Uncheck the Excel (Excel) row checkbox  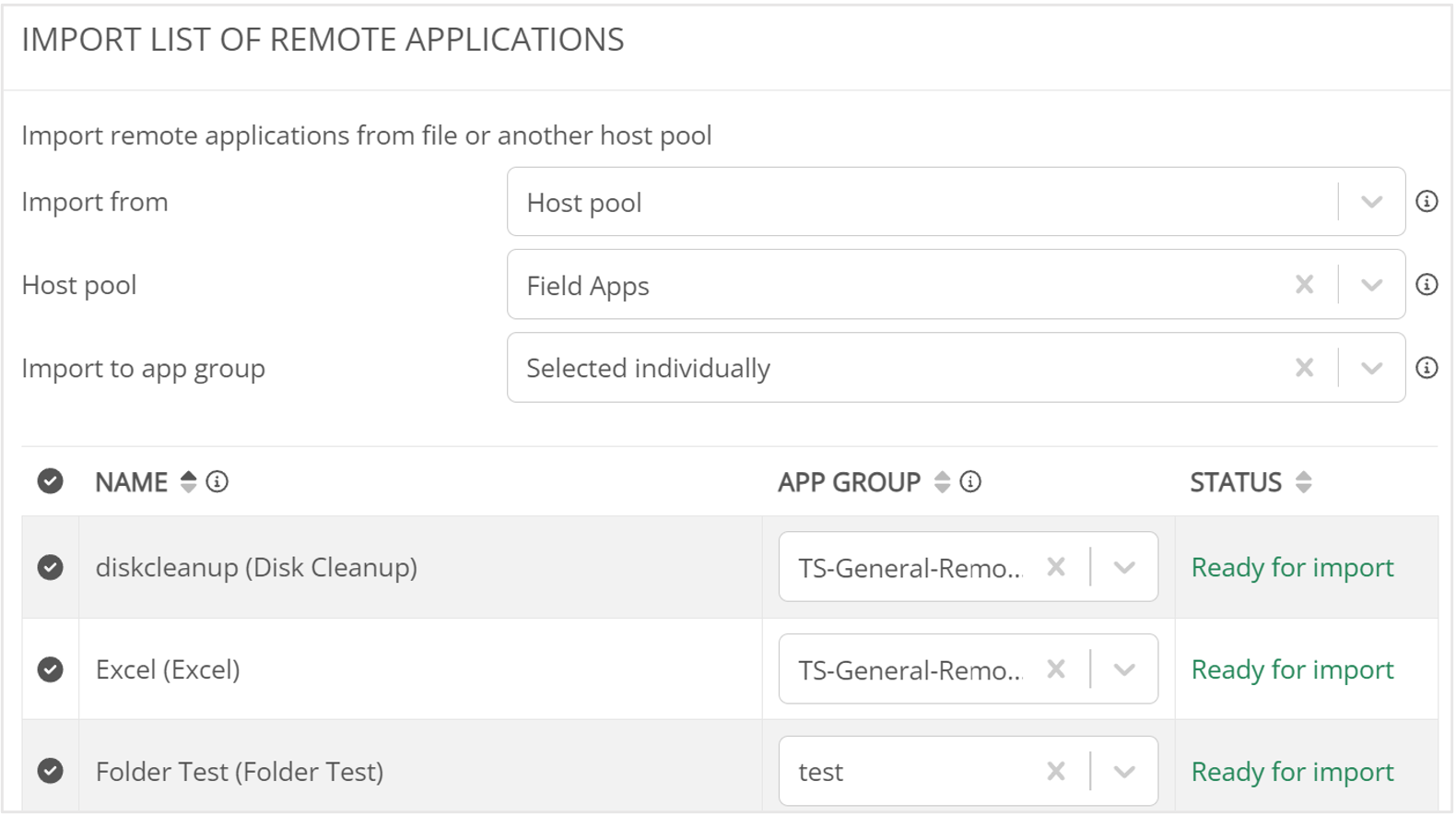tap(51, 669)
